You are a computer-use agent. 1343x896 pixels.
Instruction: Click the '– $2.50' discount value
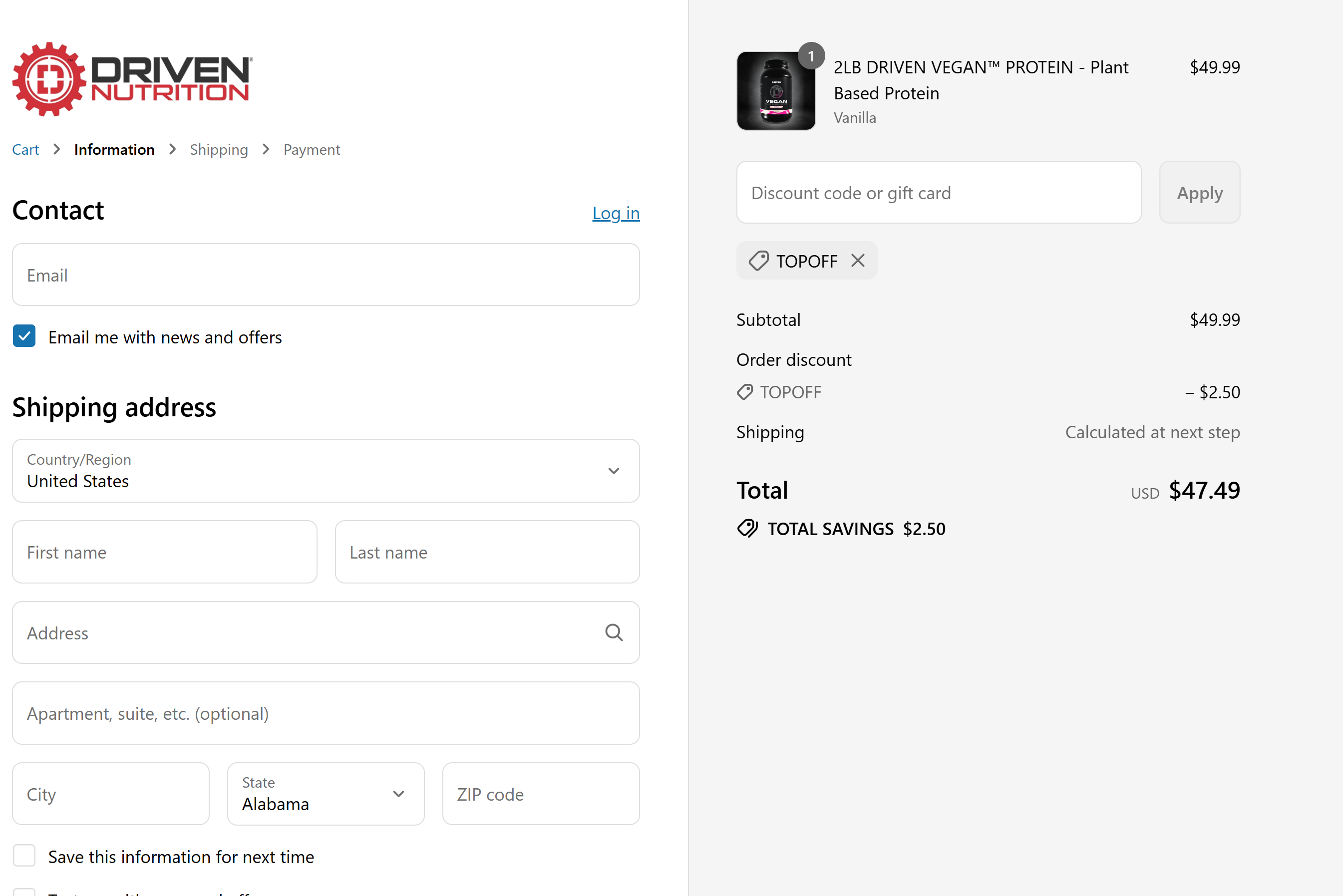1212,392
